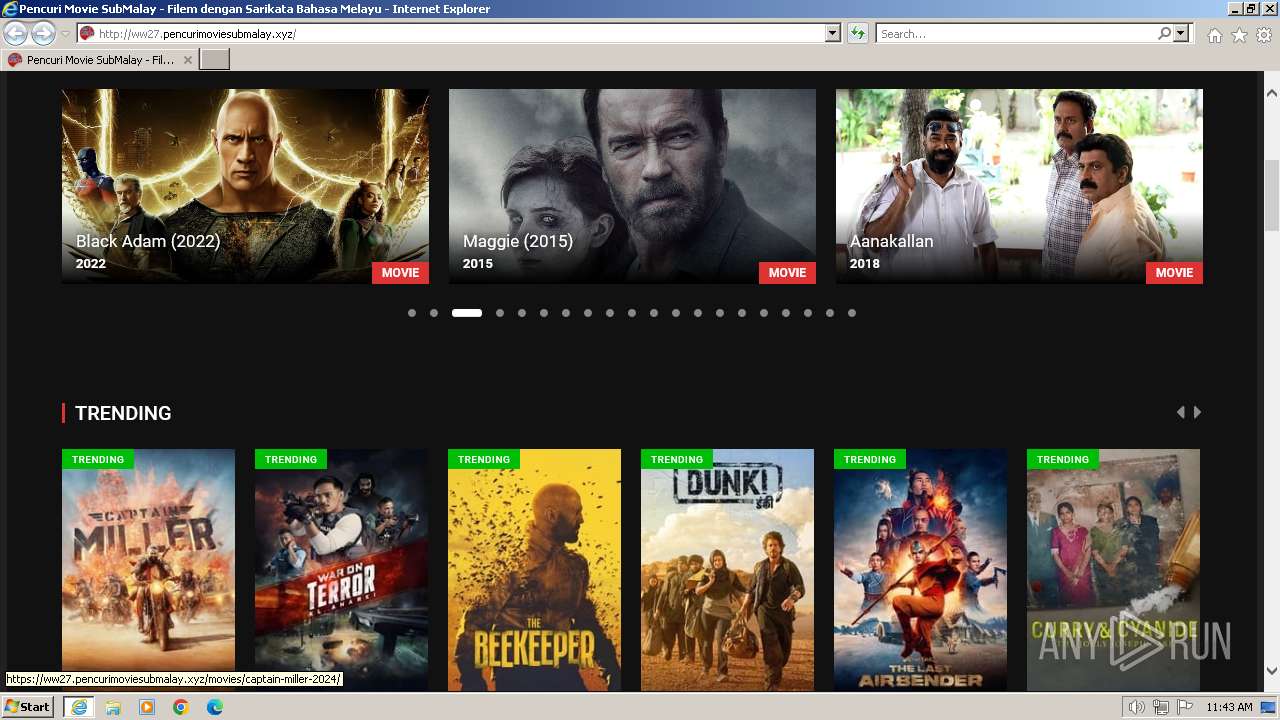Open the Curry & Cyanide poster

[x=1113, y=570]
